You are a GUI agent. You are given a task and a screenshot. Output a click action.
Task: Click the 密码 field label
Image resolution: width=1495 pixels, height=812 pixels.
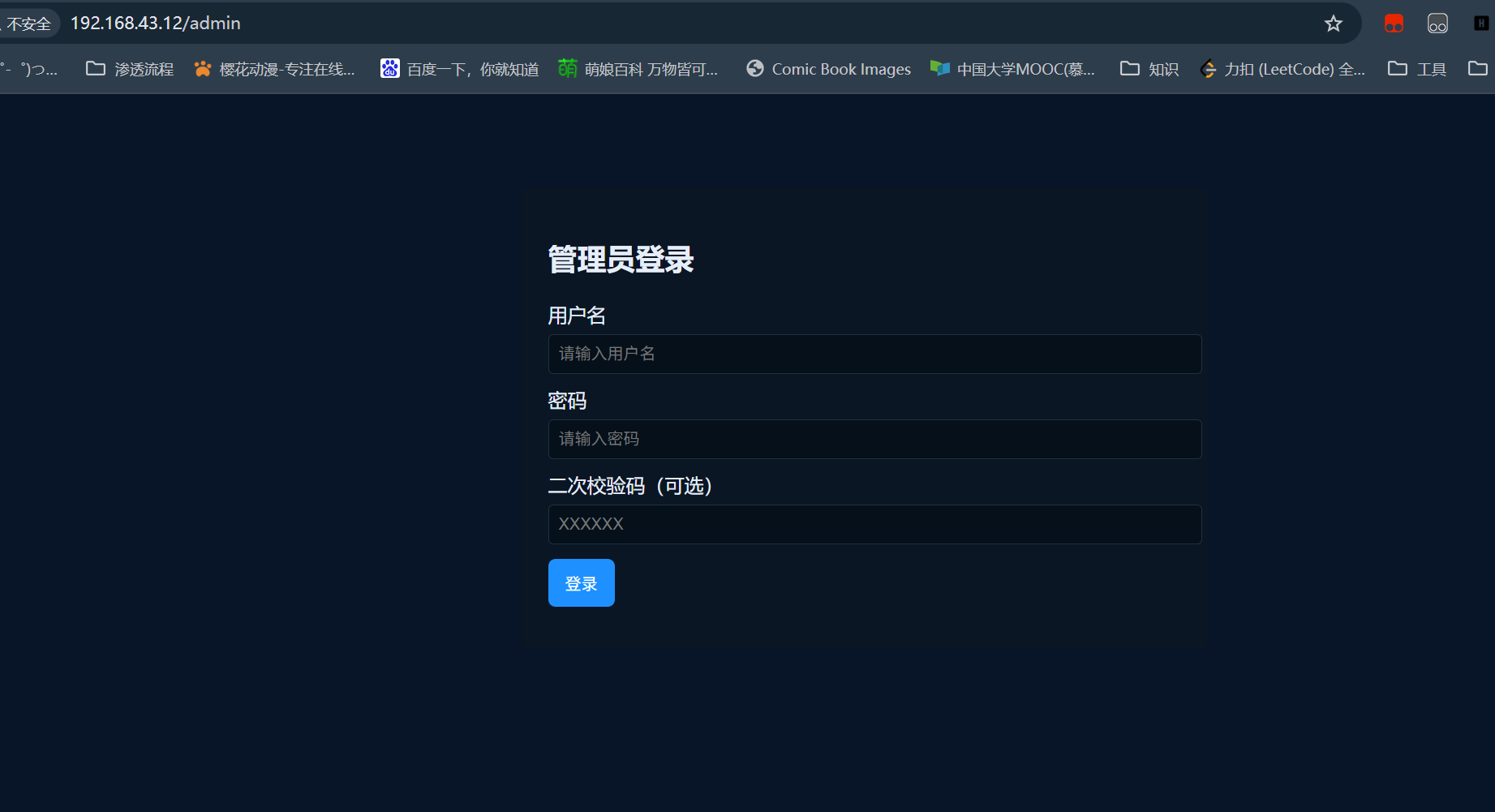point(567,401)
